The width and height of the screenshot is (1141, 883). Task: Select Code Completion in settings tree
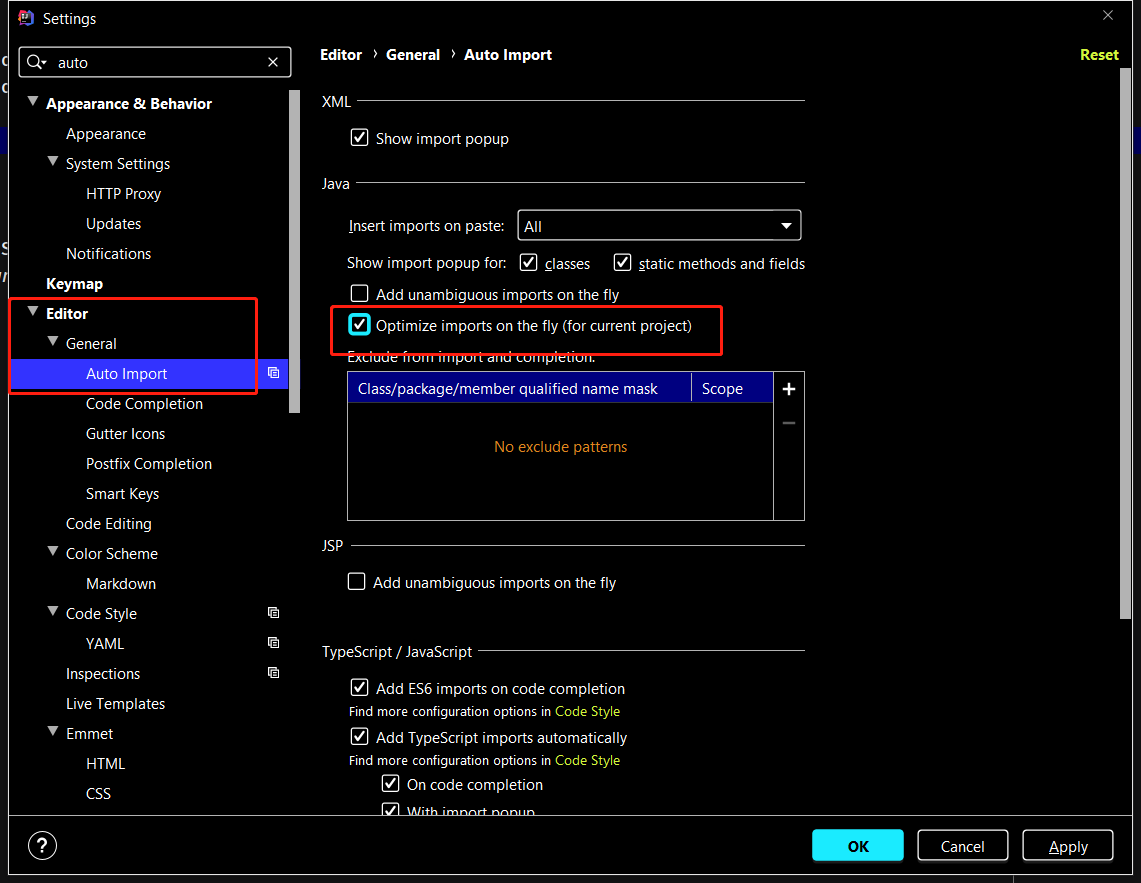click(144, 403)
